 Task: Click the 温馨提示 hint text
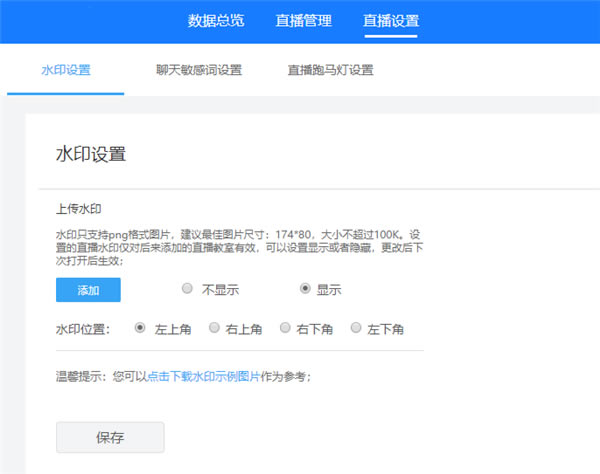click(x=100, y=376)
